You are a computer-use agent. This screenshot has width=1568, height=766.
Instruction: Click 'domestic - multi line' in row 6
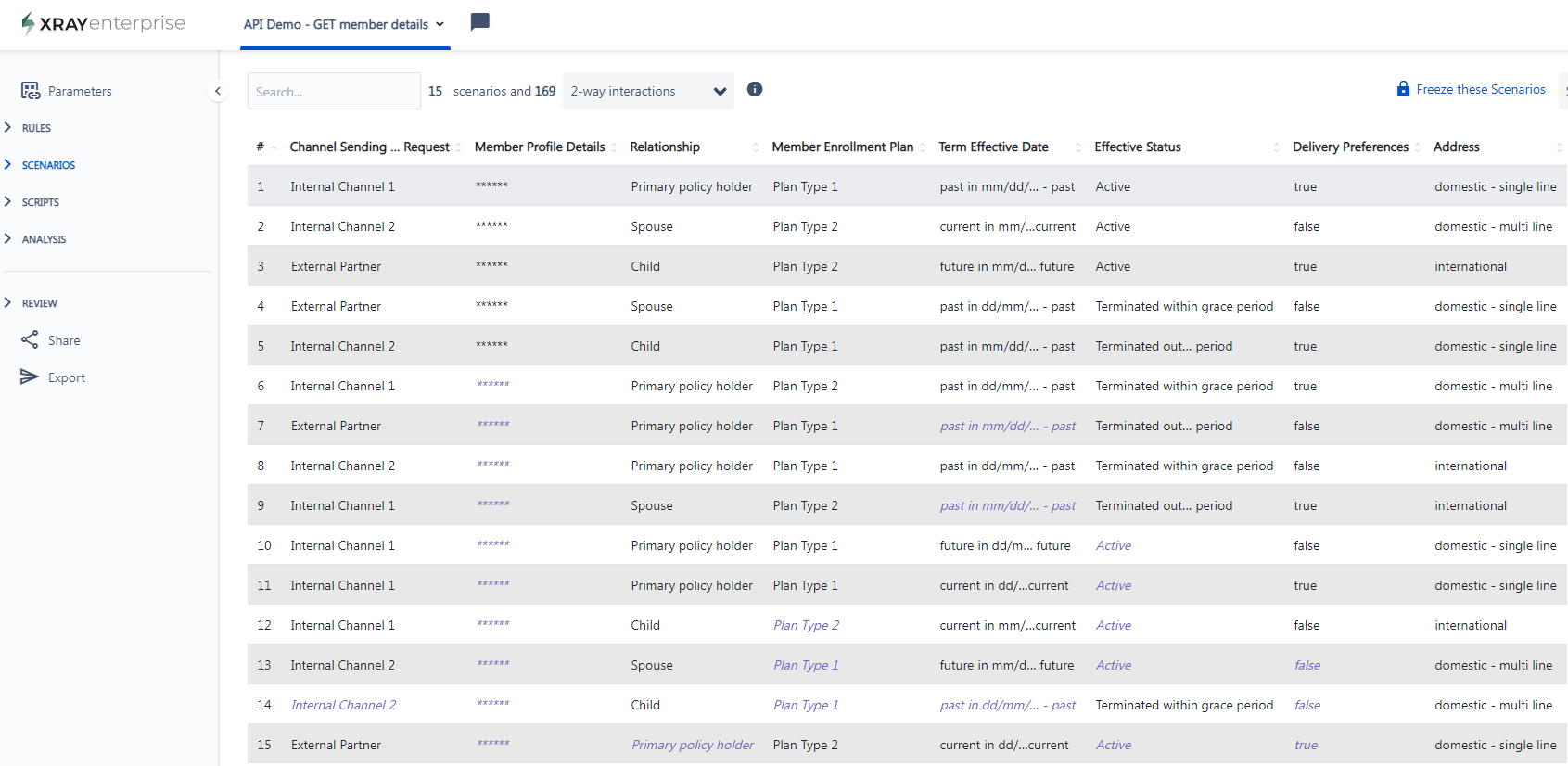[x=1493, y=386]
